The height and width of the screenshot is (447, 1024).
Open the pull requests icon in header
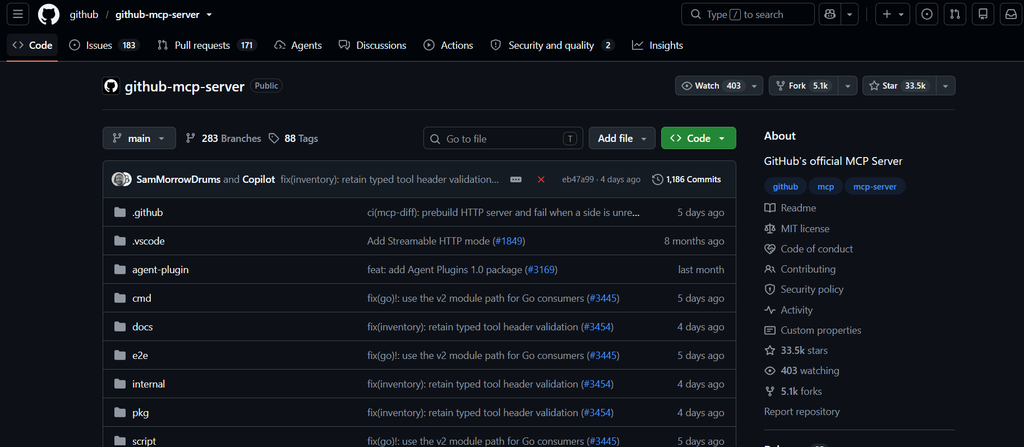point(954,14)
